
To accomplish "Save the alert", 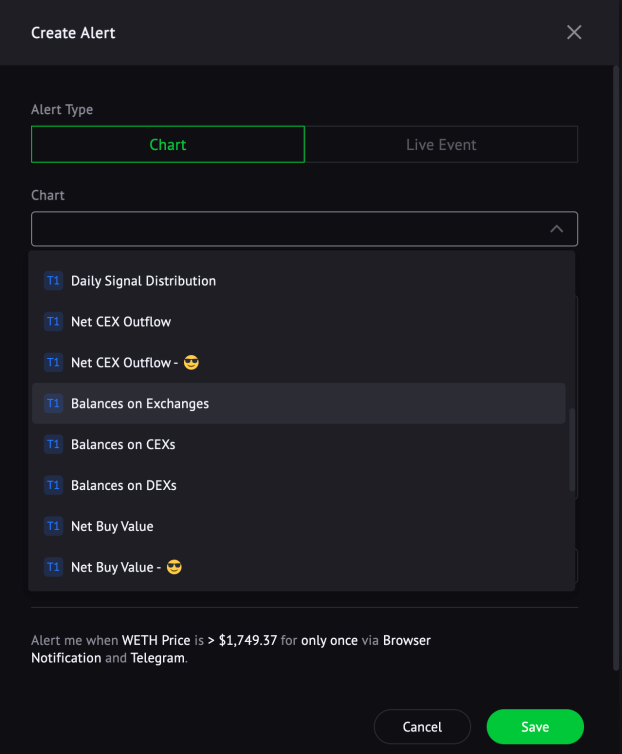I will (x=535, y=727).
